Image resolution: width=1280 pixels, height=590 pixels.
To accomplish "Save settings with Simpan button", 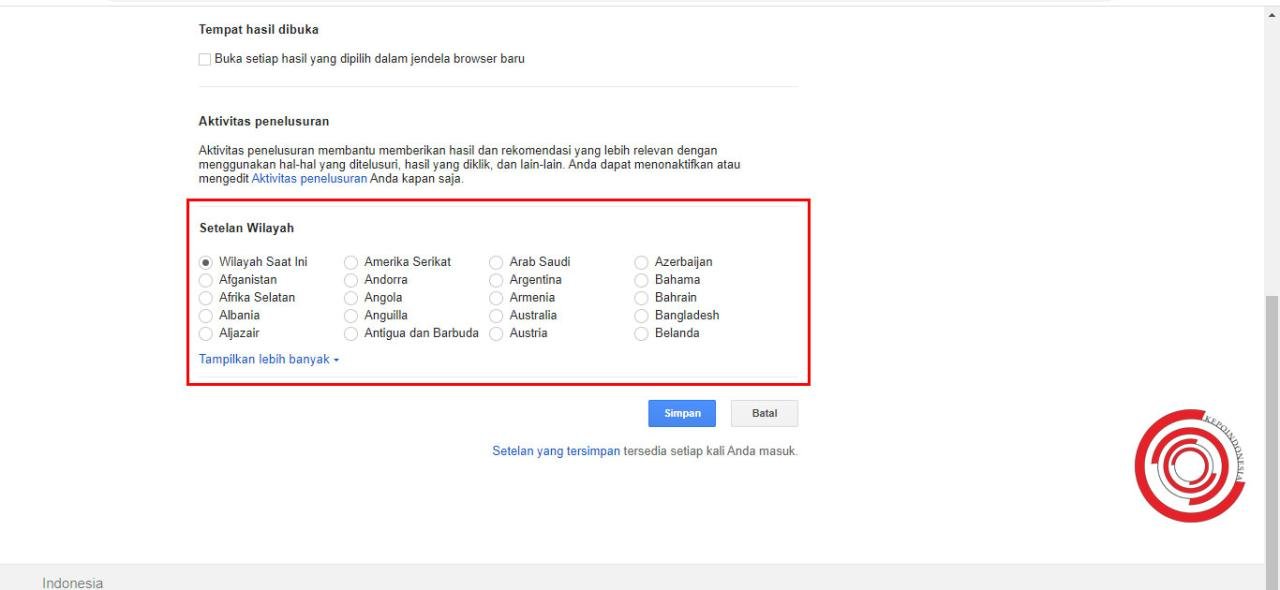I will click(681, 413).
